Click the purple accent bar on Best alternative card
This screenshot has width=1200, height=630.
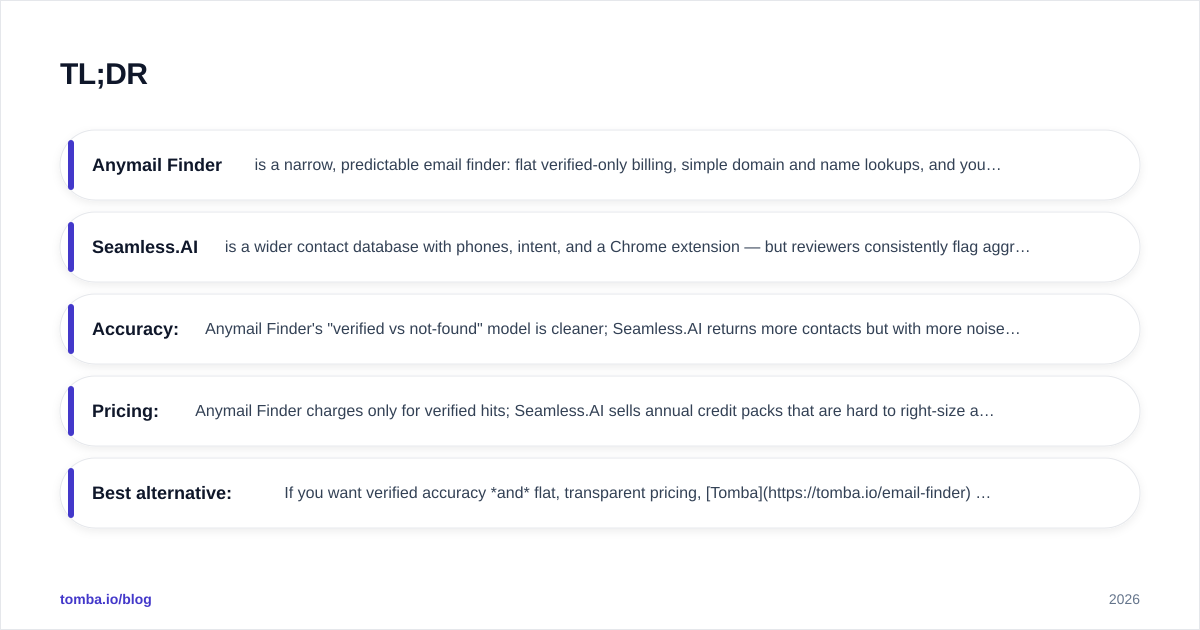click(x=71, y=493)
